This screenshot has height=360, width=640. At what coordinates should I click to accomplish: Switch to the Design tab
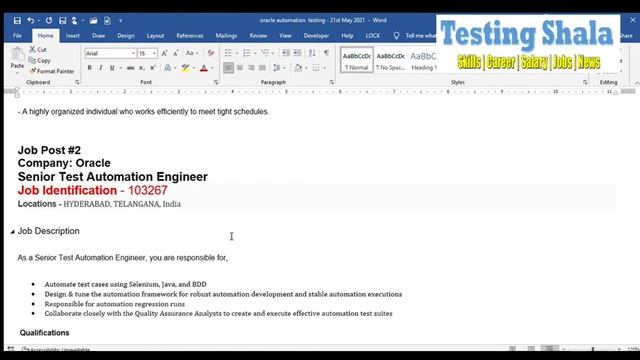(x=126, y=36)
